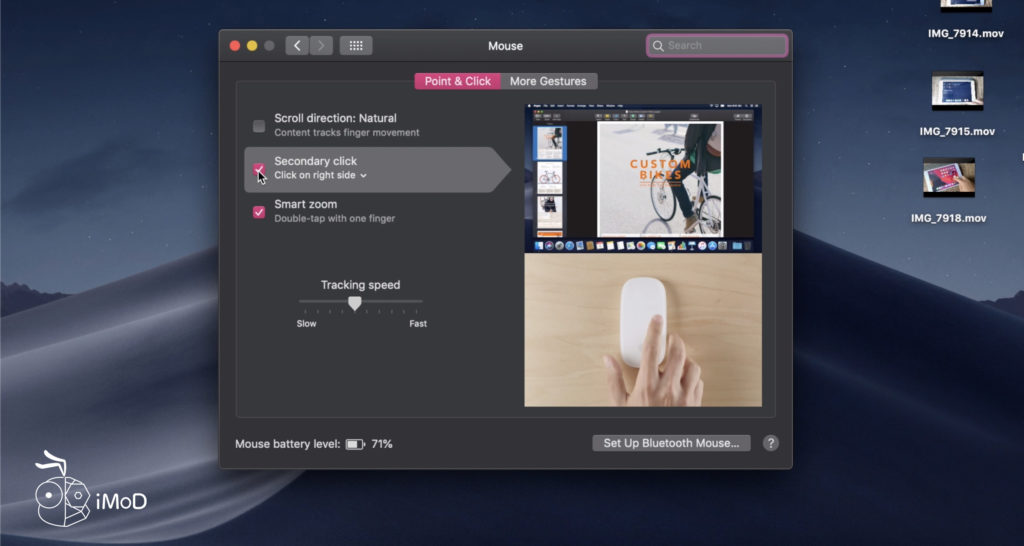The image size is (1024, 546).
Task: Disable the Smart zoom checkbox
Action: 259,212
